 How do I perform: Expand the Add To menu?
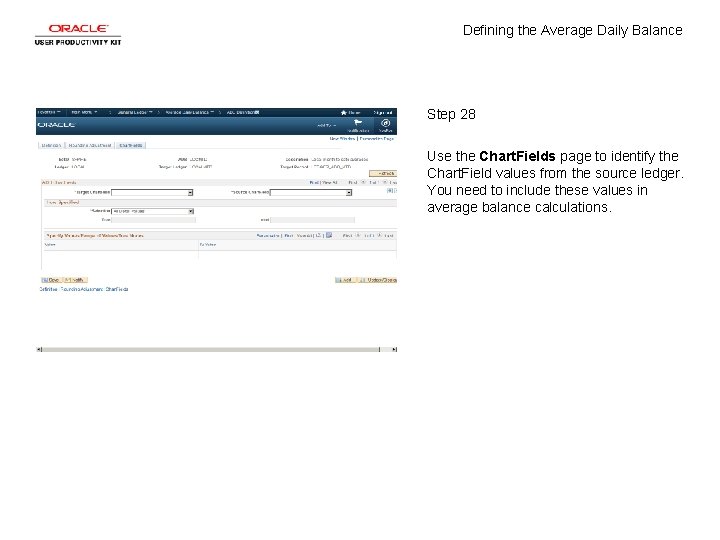(x=326, y=125)
